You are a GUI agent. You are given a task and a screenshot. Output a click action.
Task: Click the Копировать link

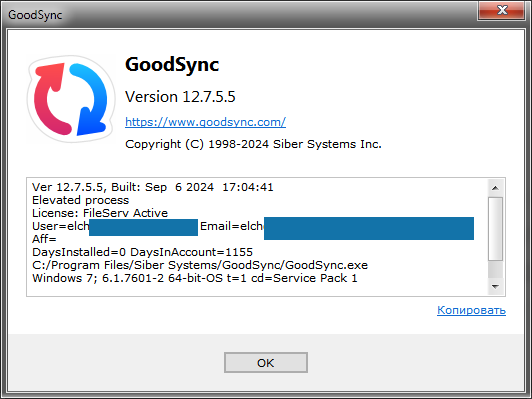pyautogui.click(x=471, y=310)
